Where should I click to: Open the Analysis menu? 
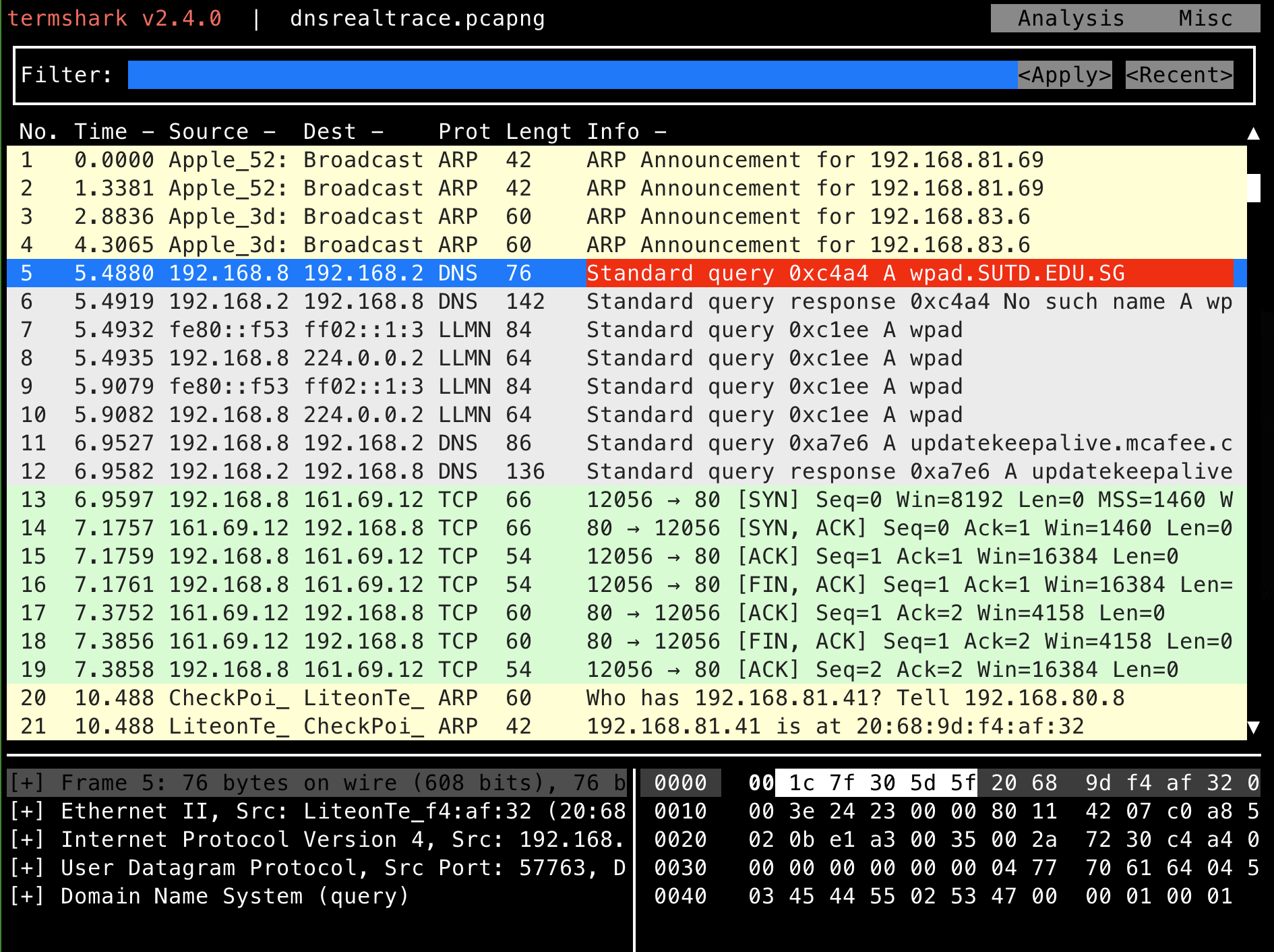coord(1070,18)
